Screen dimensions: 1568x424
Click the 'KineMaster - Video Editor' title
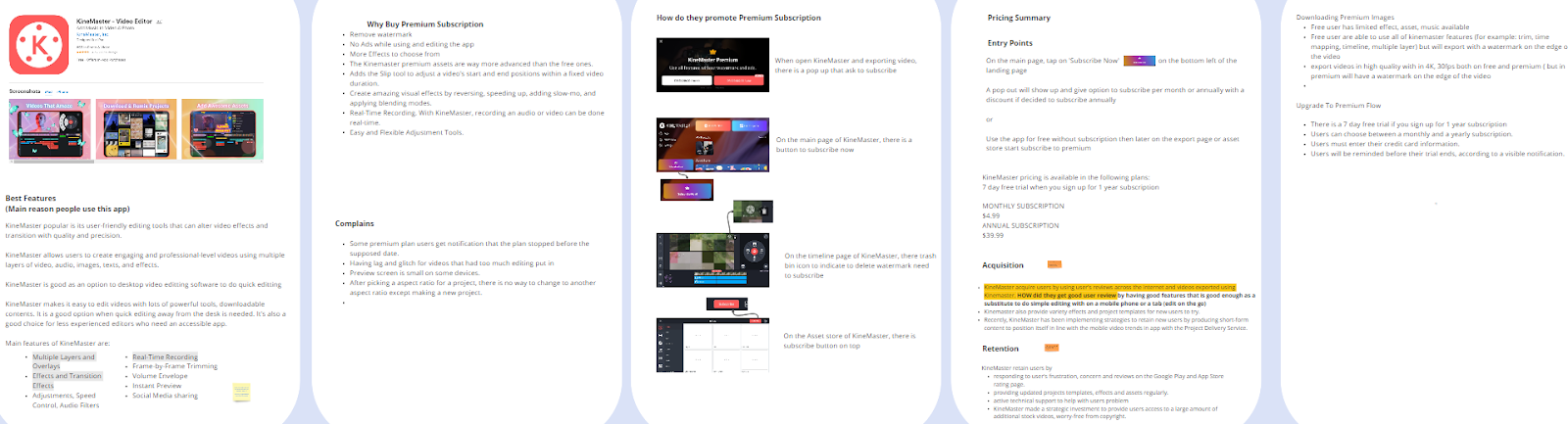tap(115, 21)
